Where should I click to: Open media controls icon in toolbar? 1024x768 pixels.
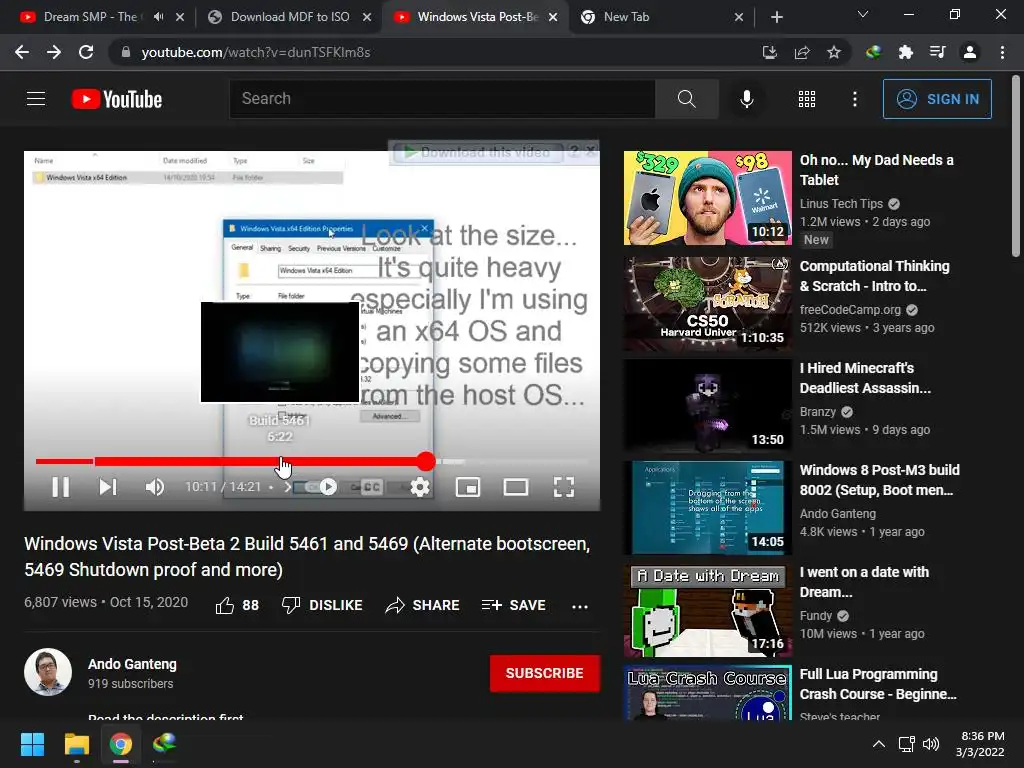(x=937, y=52)
